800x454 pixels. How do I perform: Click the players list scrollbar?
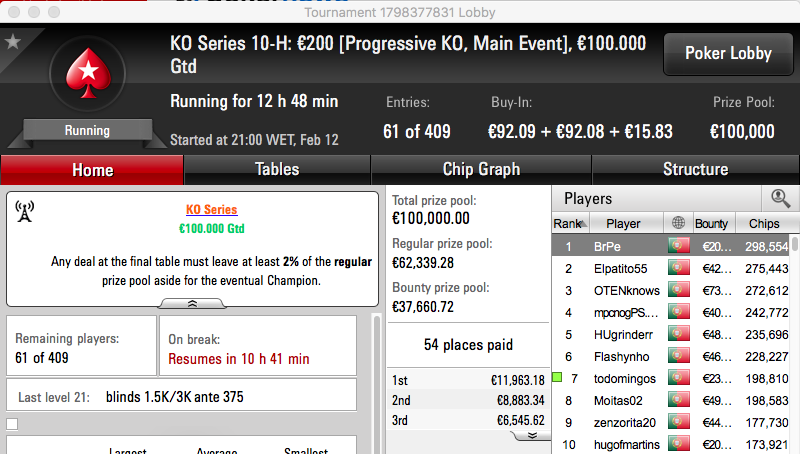[x=795, y=344]
